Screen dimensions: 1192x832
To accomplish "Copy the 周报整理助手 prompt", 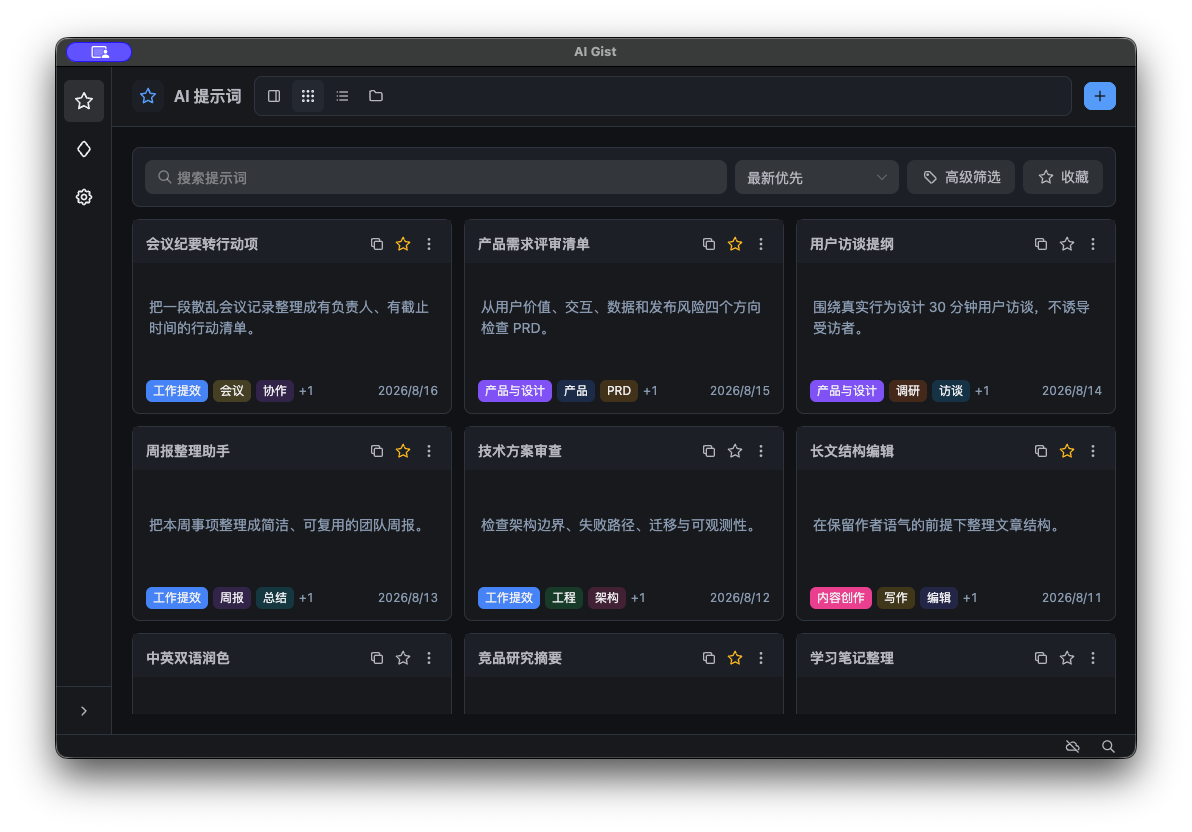I will tap(376, 451).
